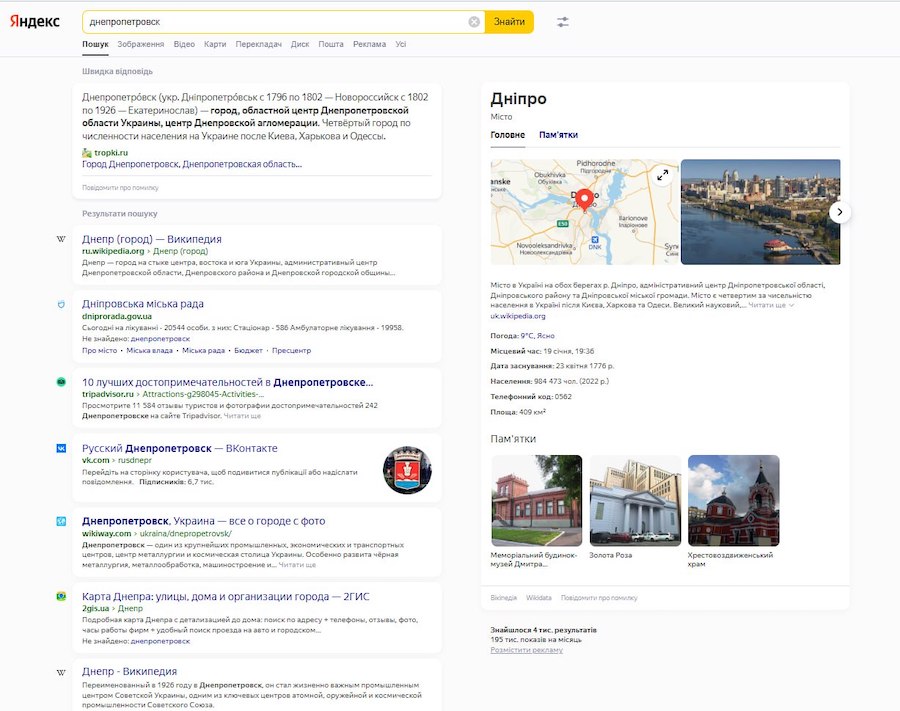The height and width of the screenshot is (711, 900).
Task: Select the Карти search tab
Action: [x=215, y=44]
